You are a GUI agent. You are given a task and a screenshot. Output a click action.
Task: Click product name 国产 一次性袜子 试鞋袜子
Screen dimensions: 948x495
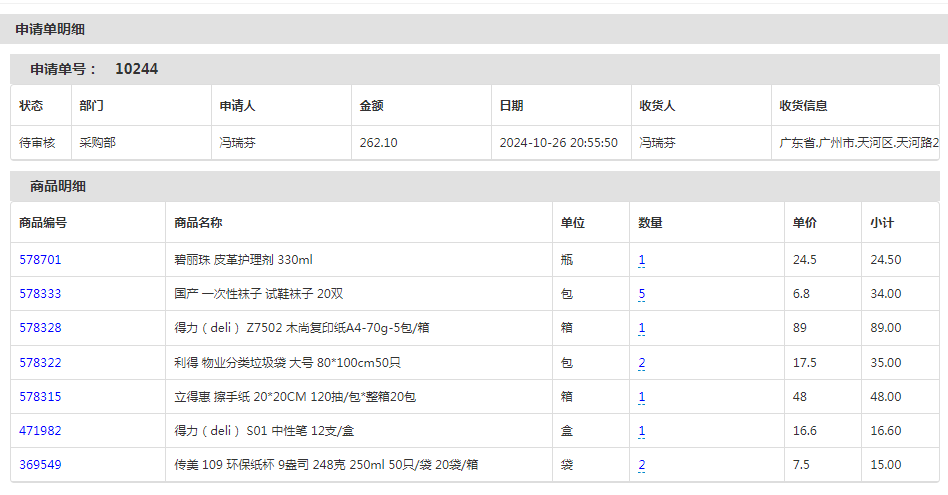coord(259,294)
